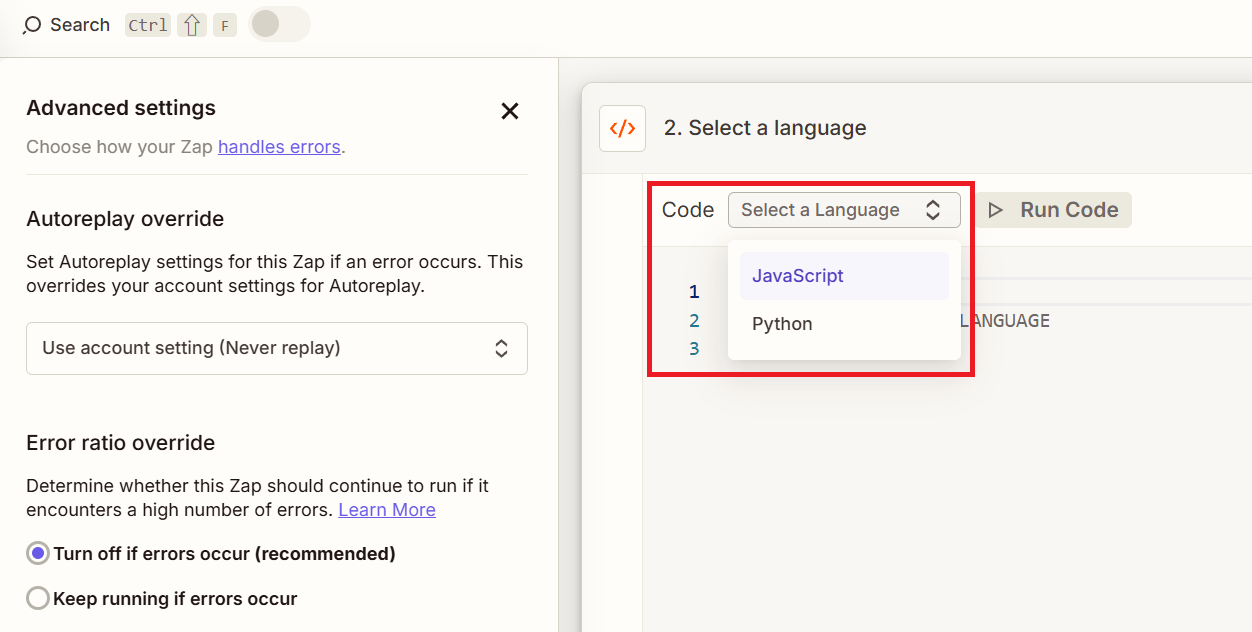Select Turn off if errors occur

pyautogui.click(x=38, y=554)
